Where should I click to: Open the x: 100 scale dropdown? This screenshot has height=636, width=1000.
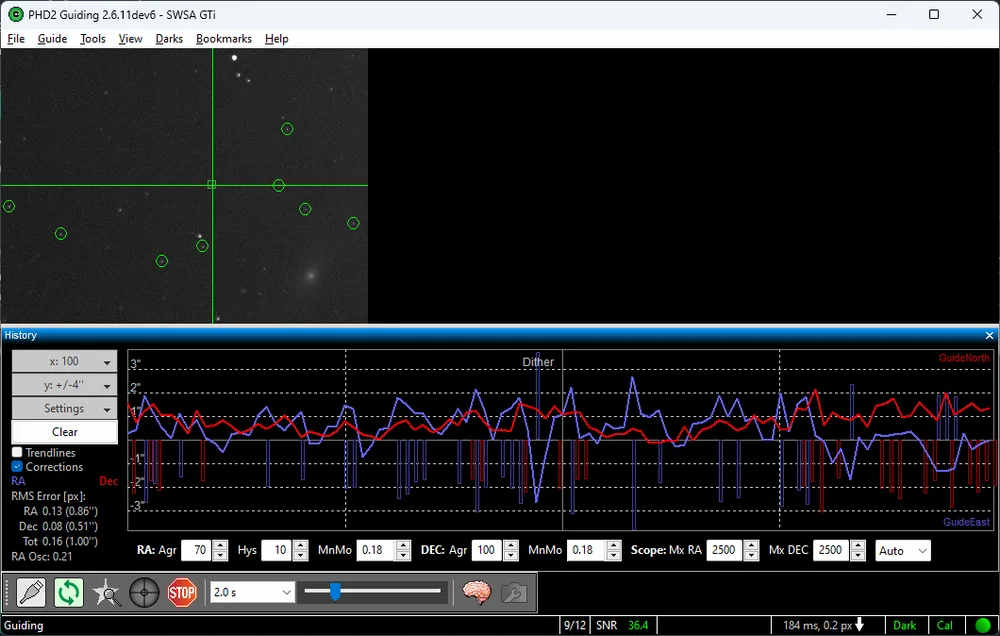(64, 361)
